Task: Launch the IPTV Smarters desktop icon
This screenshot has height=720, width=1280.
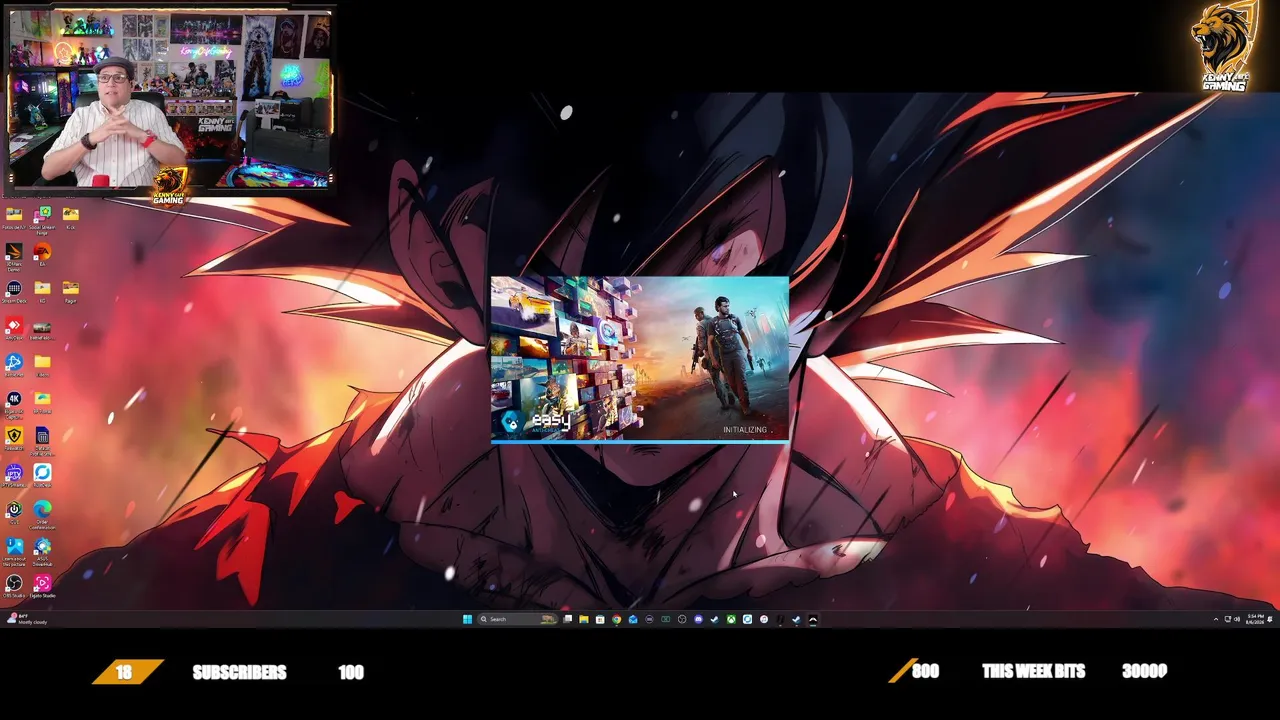Action: 14,475
